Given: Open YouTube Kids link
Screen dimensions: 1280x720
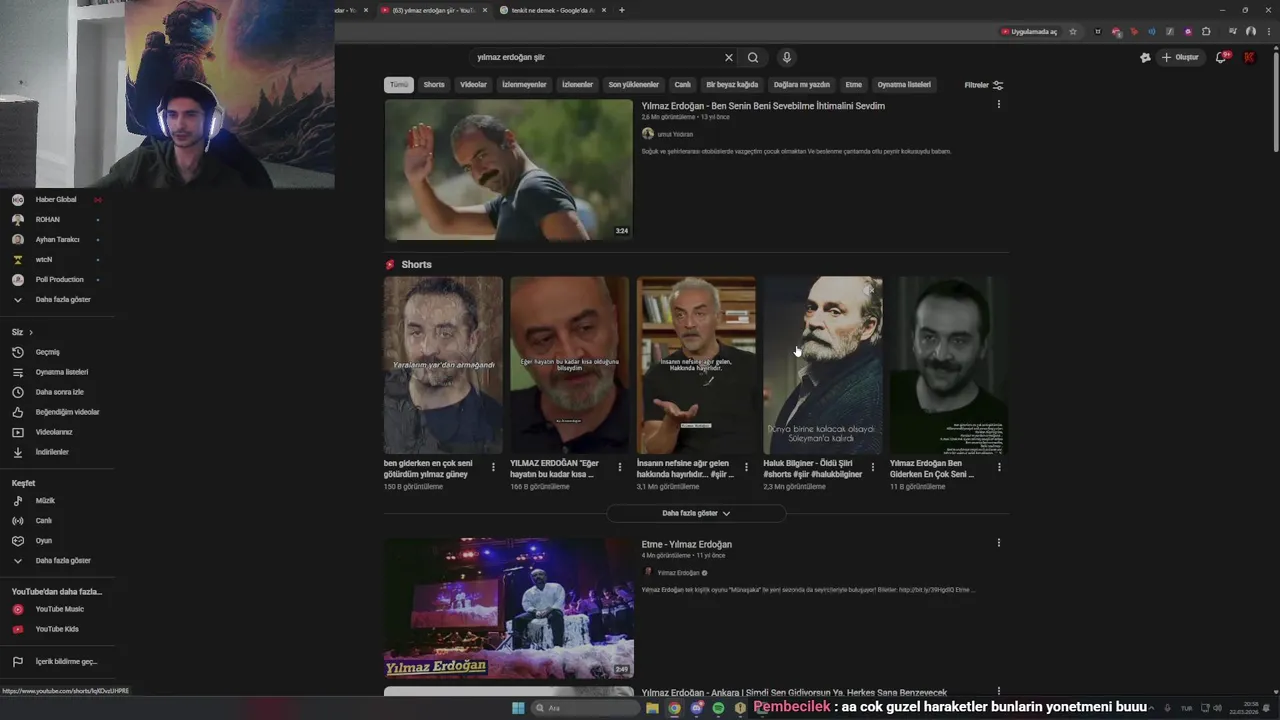Looking at the screenshot, I should click(x=56, y=629).
